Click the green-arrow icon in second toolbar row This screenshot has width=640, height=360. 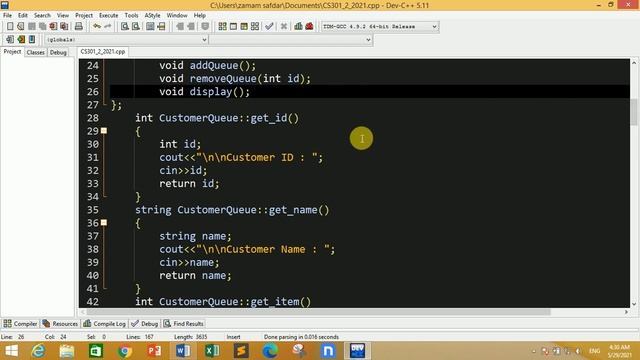pyautogui.click(x=21, y=40)
